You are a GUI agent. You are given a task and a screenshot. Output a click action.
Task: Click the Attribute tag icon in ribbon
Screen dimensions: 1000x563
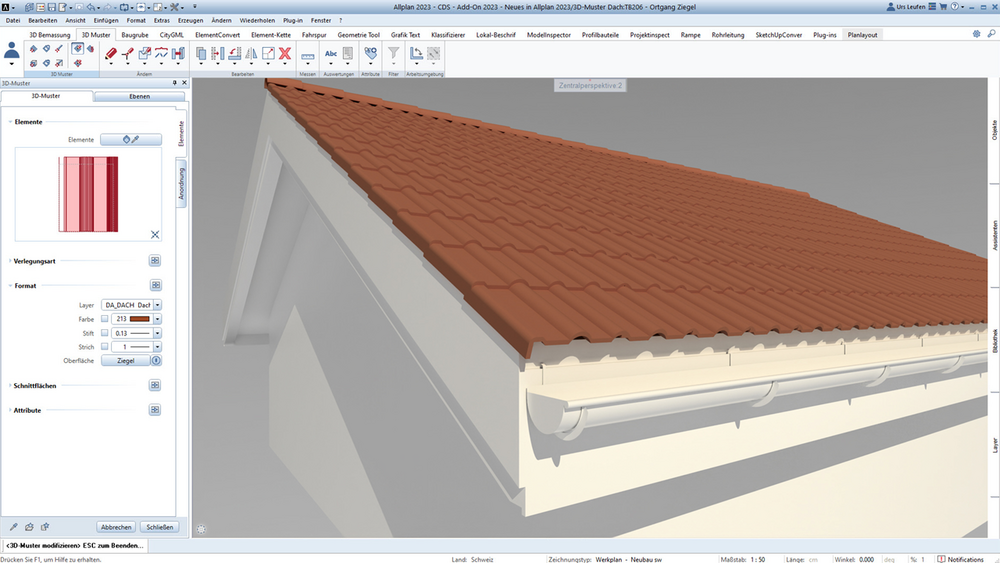(371, 54)
